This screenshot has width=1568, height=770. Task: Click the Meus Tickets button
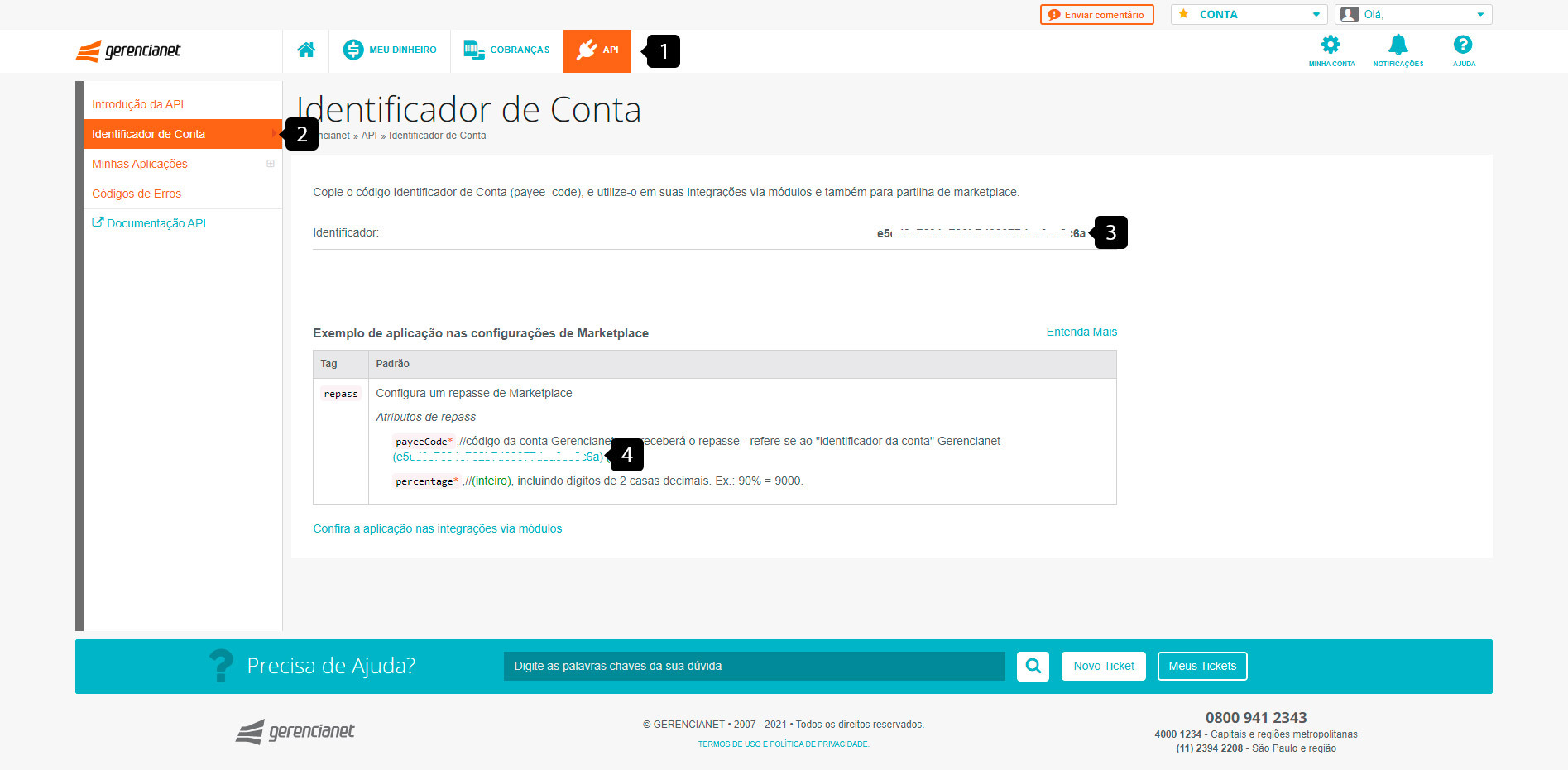coord(1202,667)
